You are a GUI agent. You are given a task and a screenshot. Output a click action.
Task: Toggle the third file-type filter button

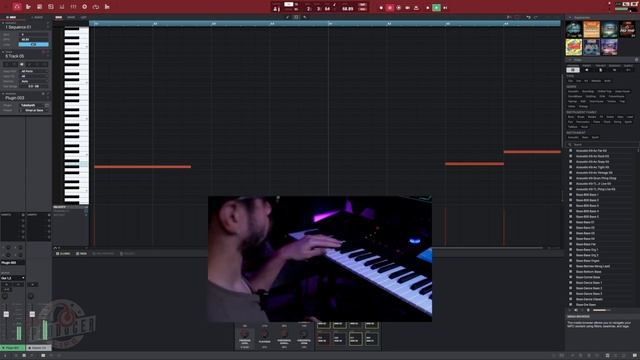pyautogui.click(x=600, y=70)
